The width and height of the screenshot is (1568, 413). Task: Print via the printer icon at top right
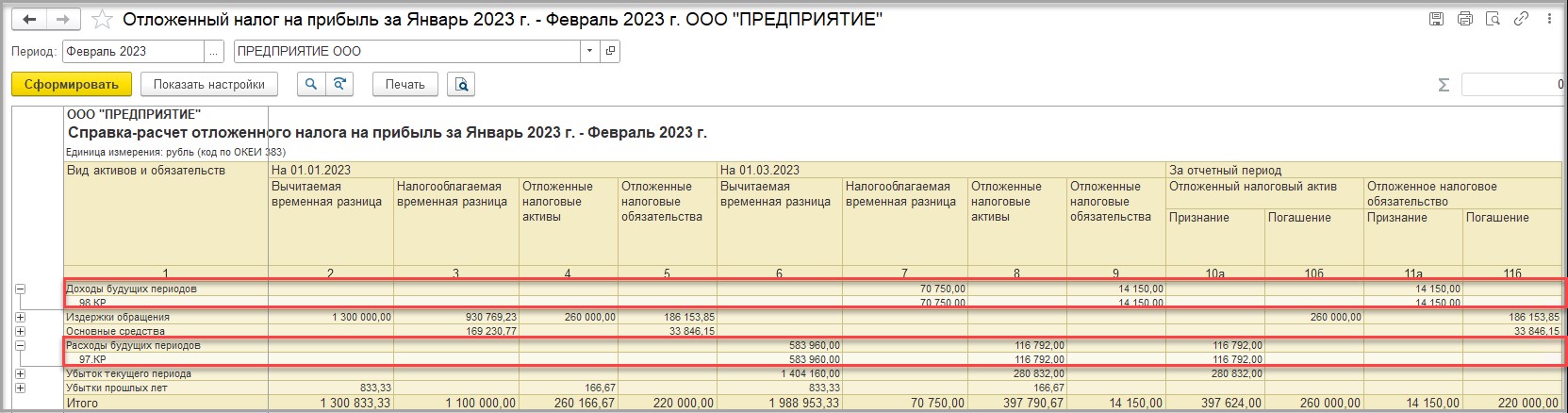pyautogui.click(x=1464, y=19)
